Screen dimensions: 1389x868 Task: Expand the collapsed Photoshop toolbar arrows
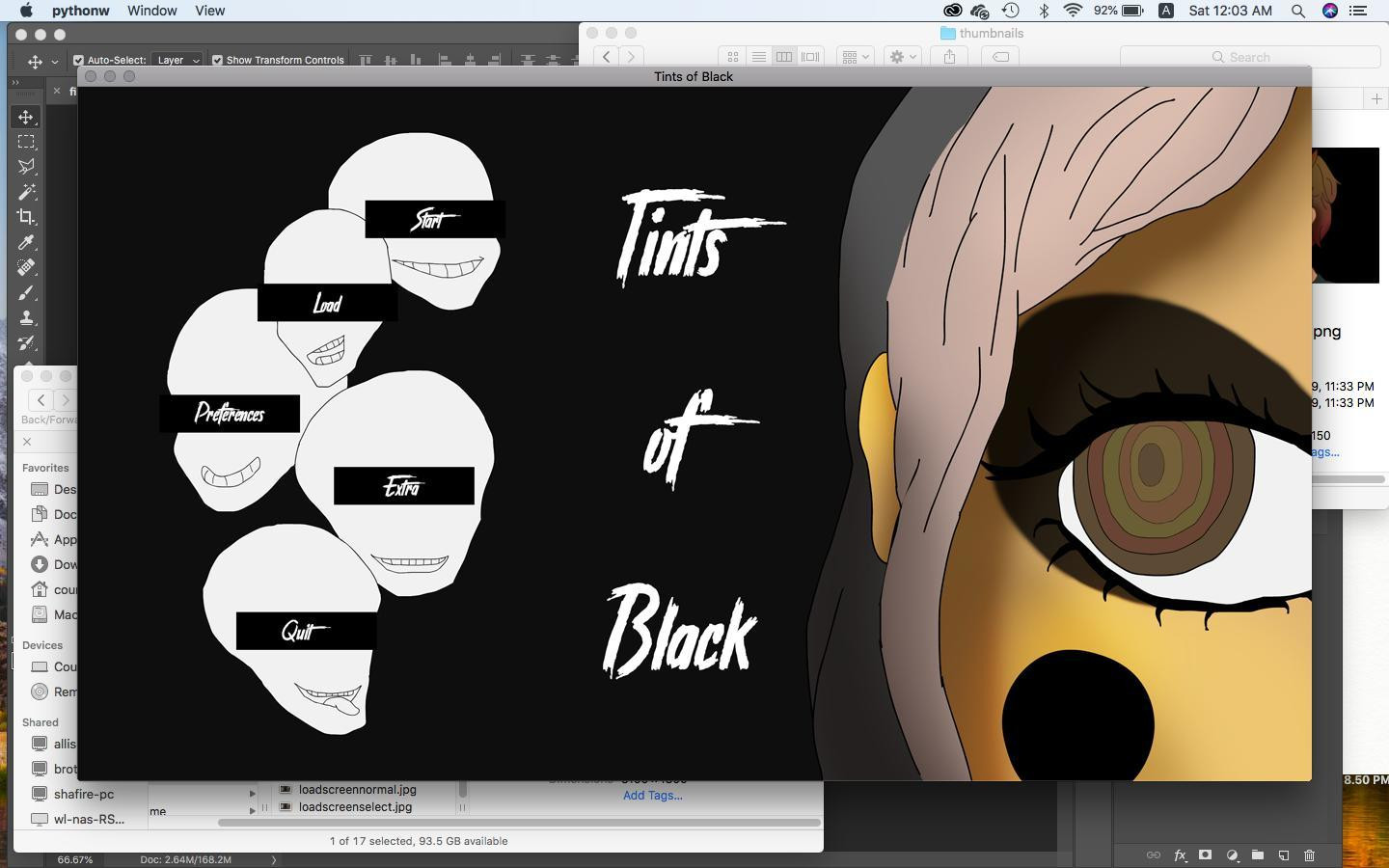pos(15,83)
